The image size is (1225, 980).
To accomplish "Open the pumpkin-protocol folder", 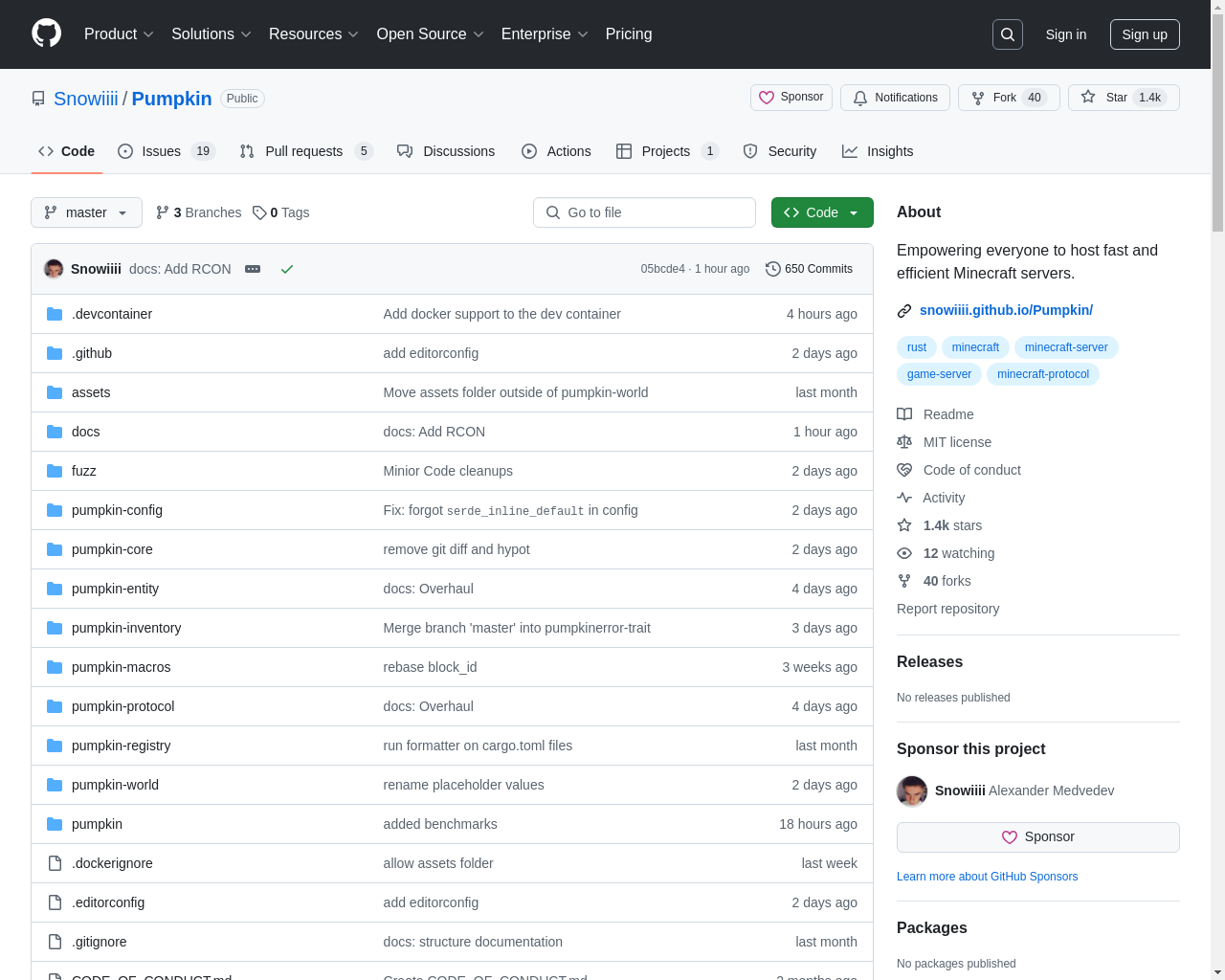I will coord(122,706).
